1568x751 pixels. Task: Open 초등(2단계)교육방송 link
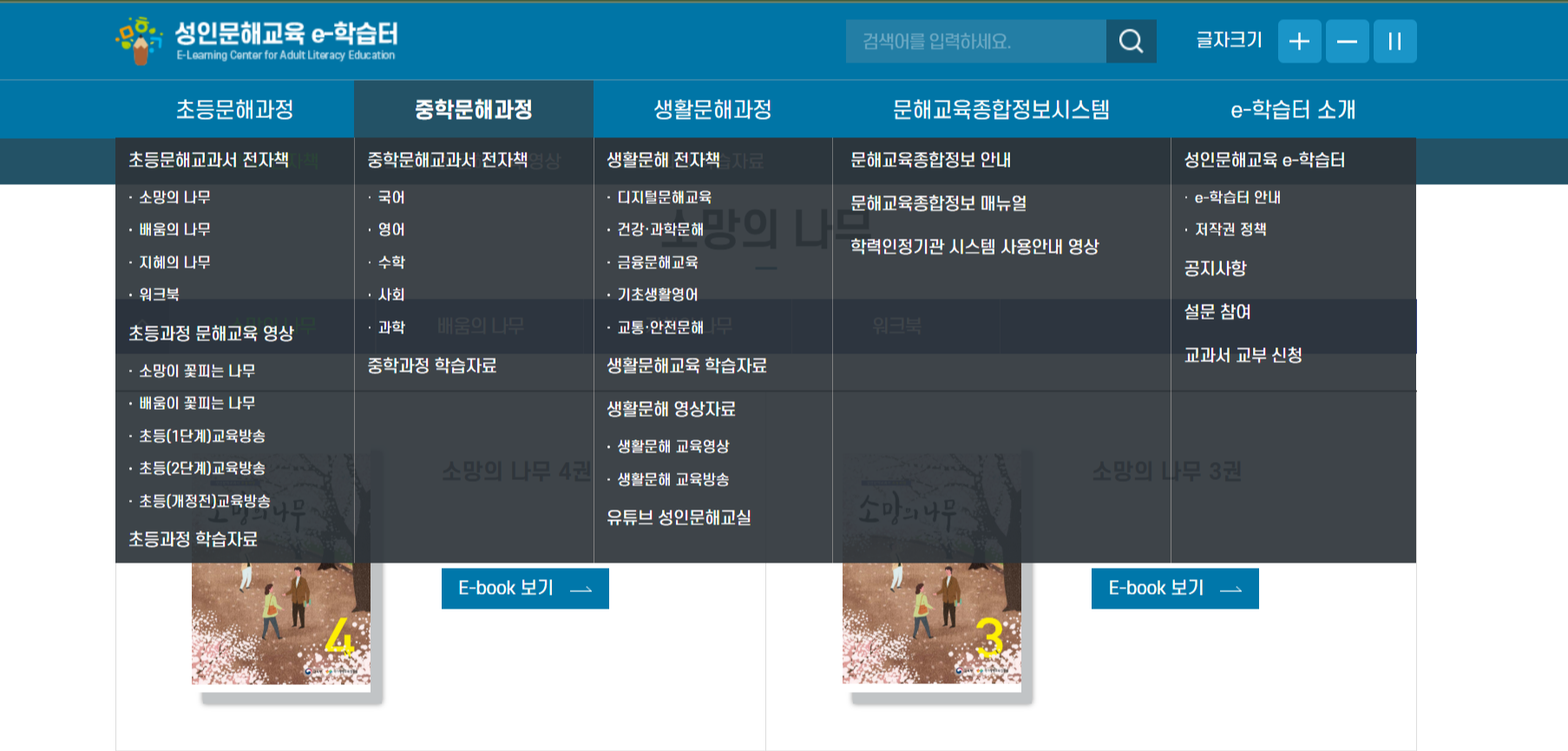[202, 468]
